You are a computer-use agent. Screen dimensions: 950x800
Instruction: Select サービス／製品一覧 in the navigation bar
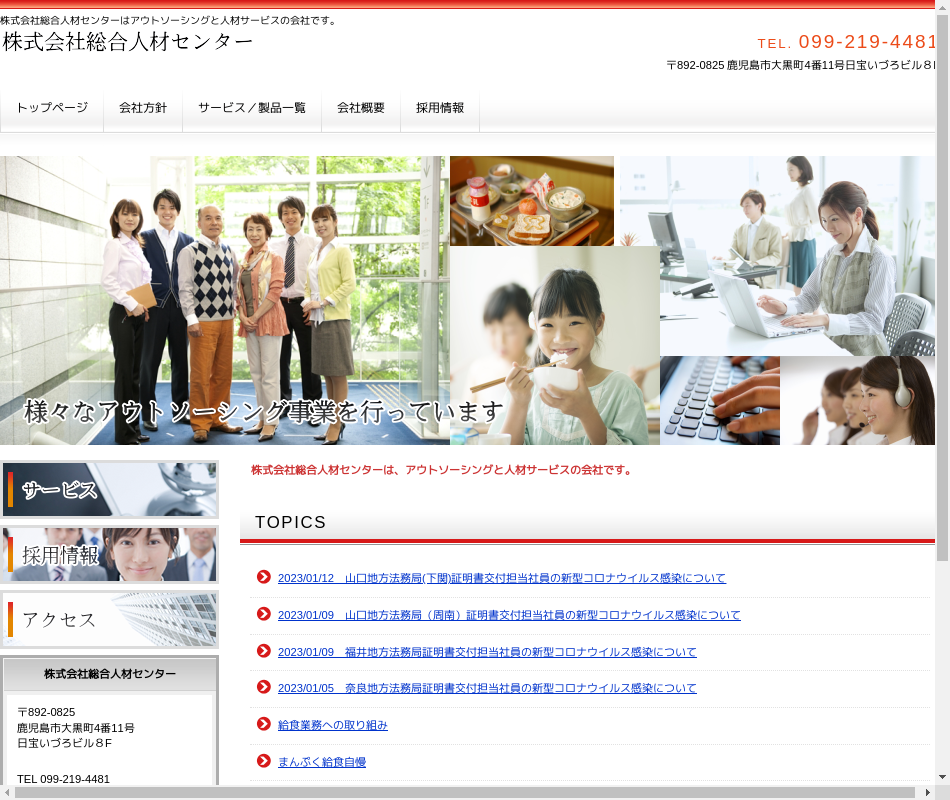pos(252,108)
